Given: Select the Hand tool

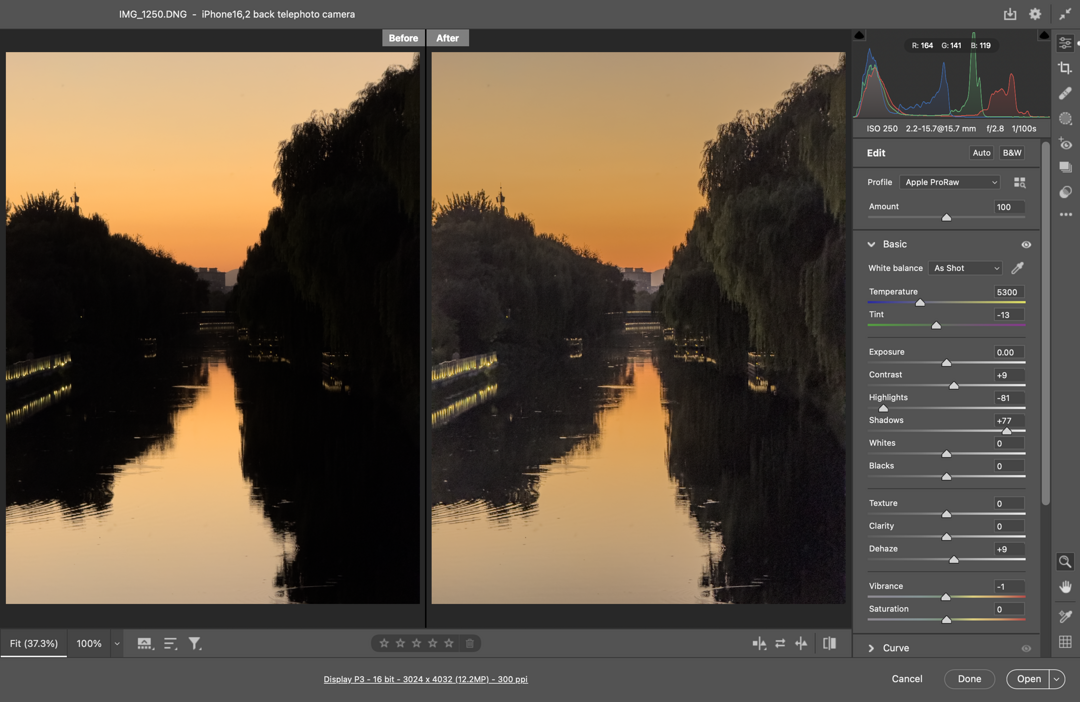Looking at the screenshot, I should coord(1065,587).
